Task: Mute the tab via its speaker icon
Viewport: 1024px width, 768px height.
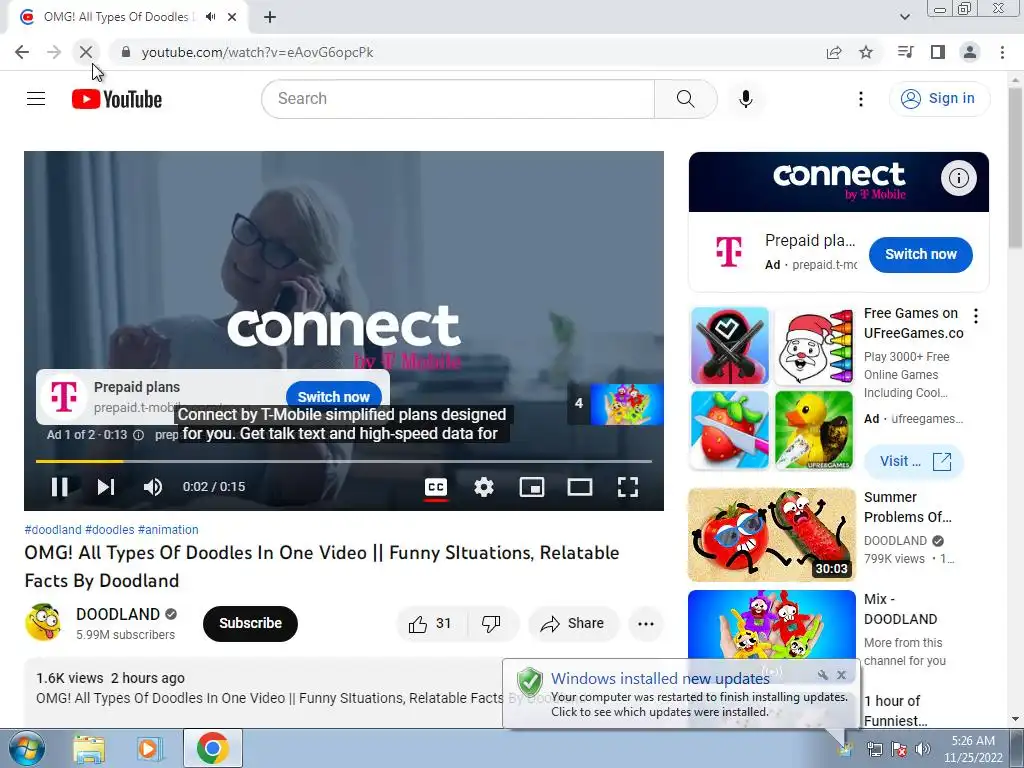Action: click(210, 17)
